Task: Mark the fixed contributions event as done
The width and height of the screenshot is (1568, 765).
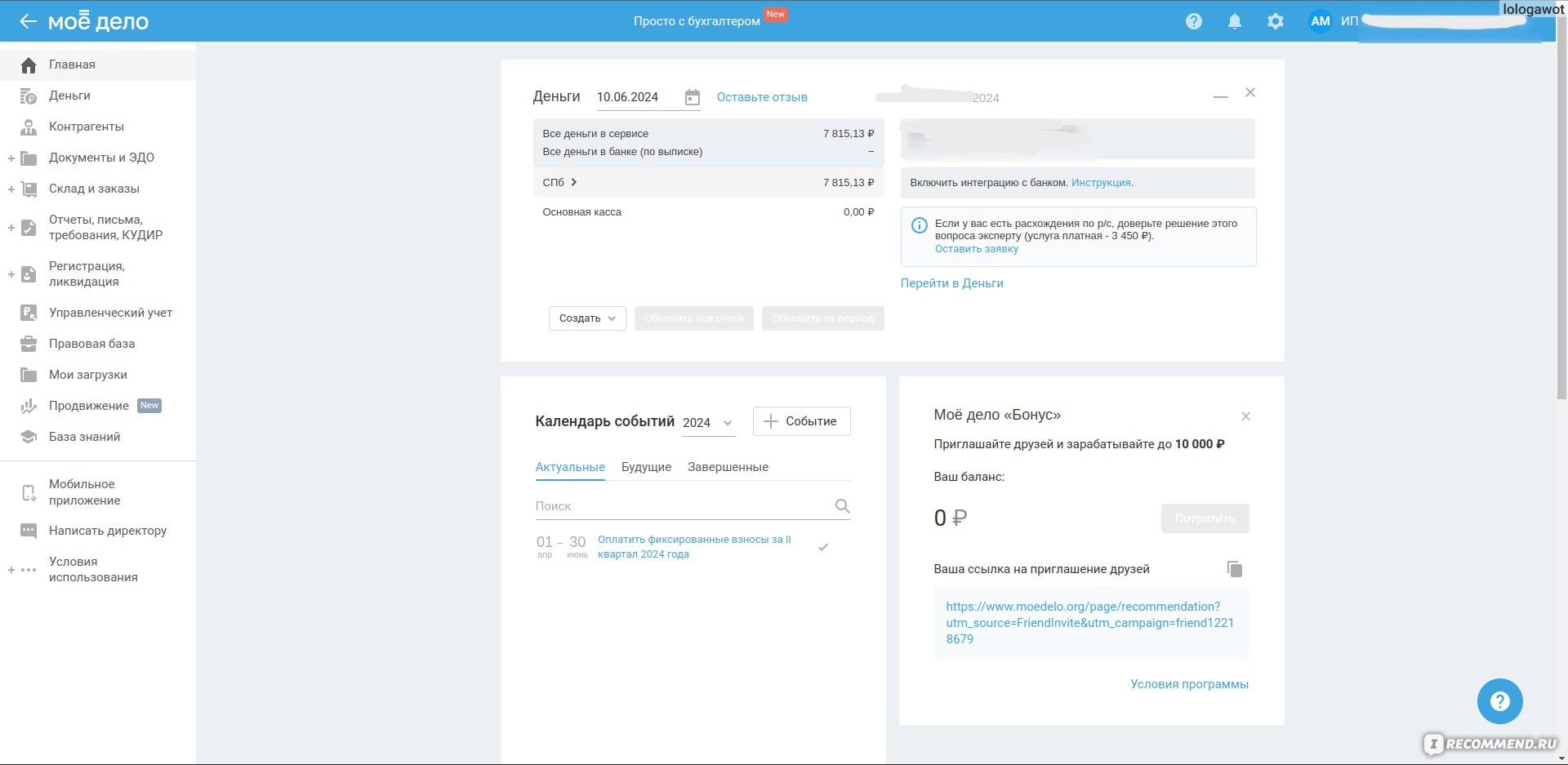Action: (x=823, y=547)
